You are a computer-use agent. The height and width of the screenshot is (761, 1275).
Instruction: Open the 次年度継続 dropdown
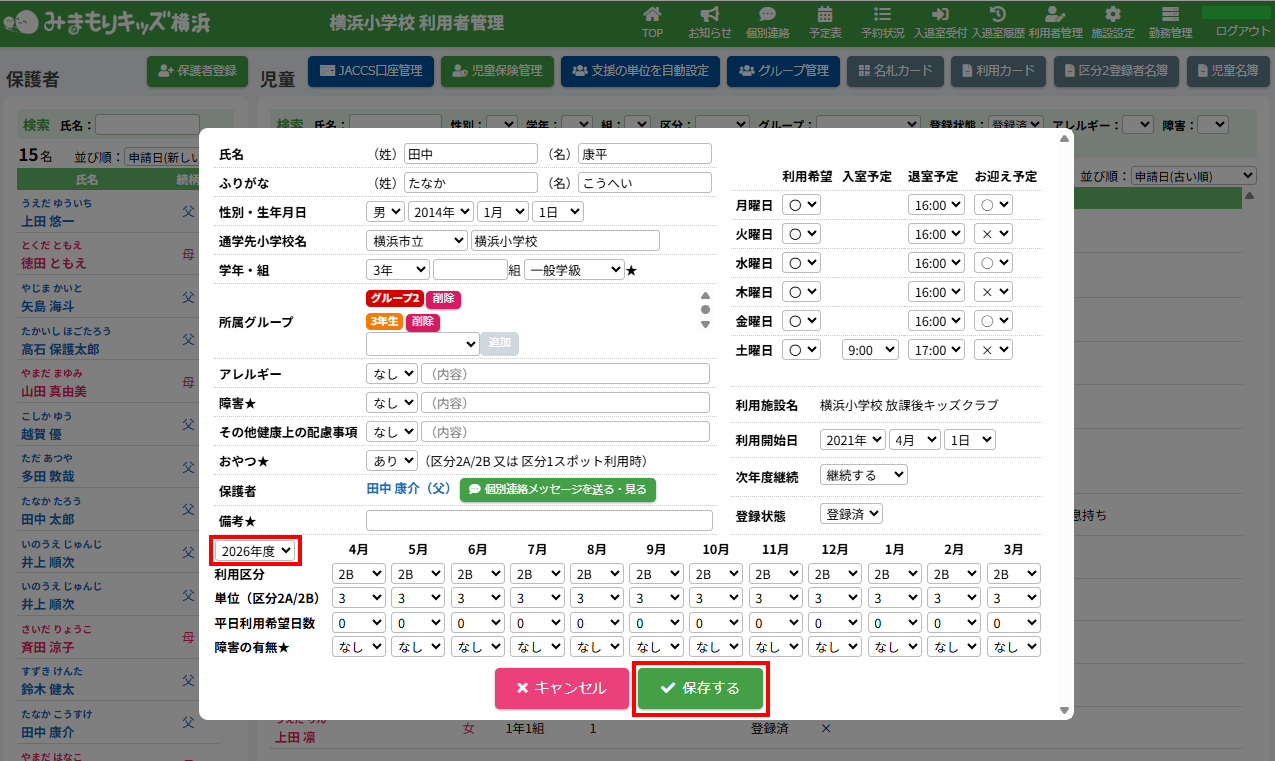863,475
